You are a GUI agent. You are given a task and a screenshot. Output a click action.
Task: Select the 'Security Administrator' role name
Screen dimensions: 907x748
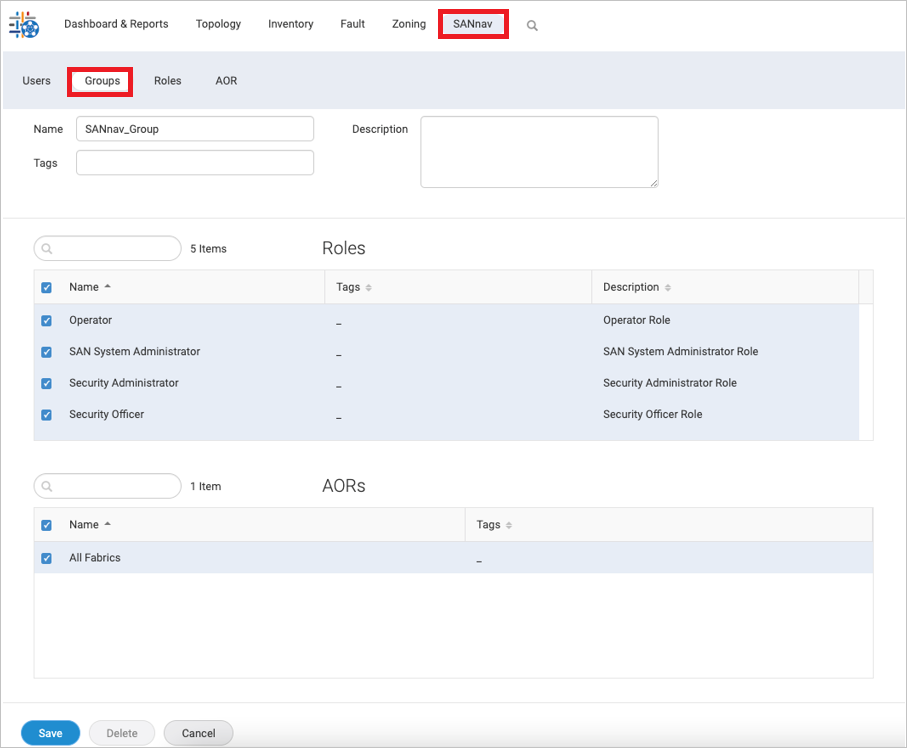pos(124,382)
